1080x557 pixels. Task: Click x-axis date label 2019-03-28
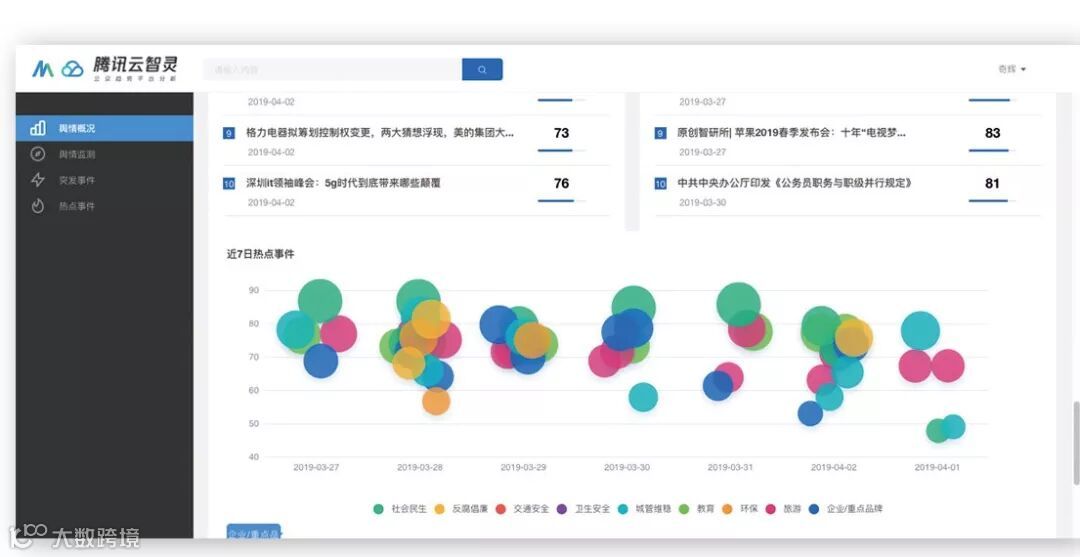tap(419, 467)
